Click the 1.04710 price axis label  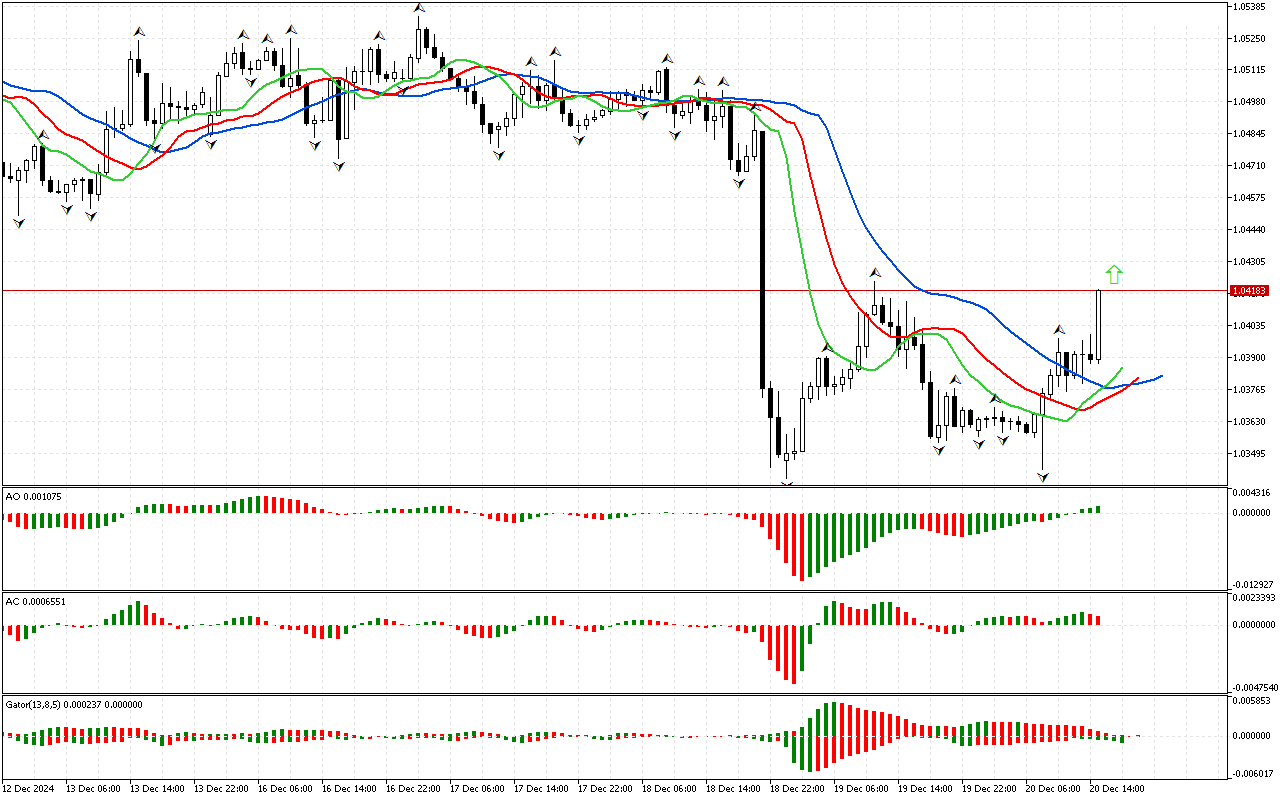point(1250,166)
